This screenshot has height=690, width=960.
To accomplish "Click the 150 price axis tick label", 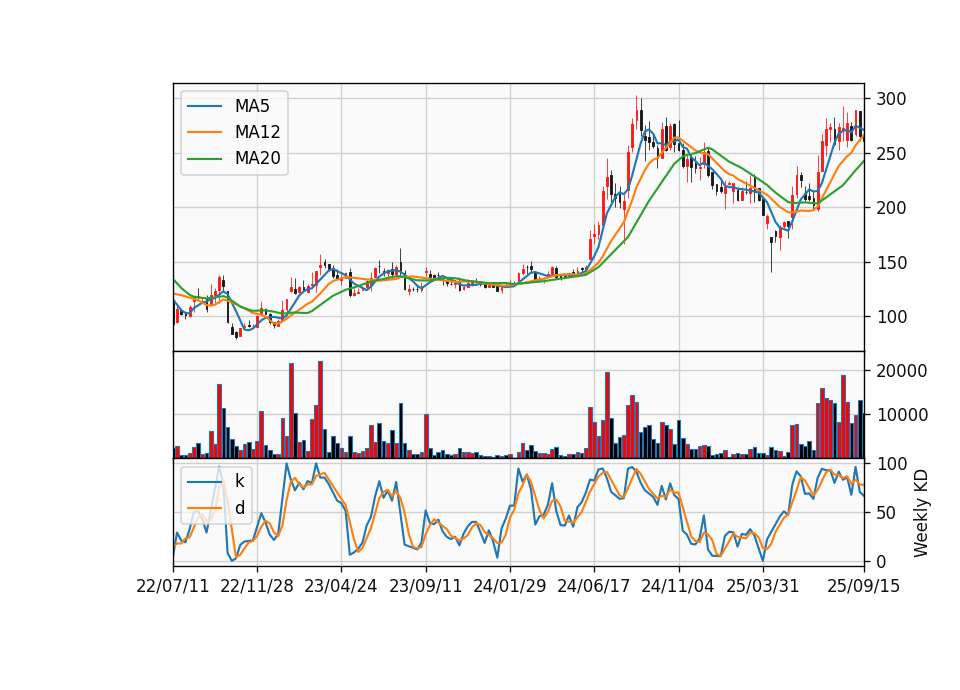I will tap(891, 263).
